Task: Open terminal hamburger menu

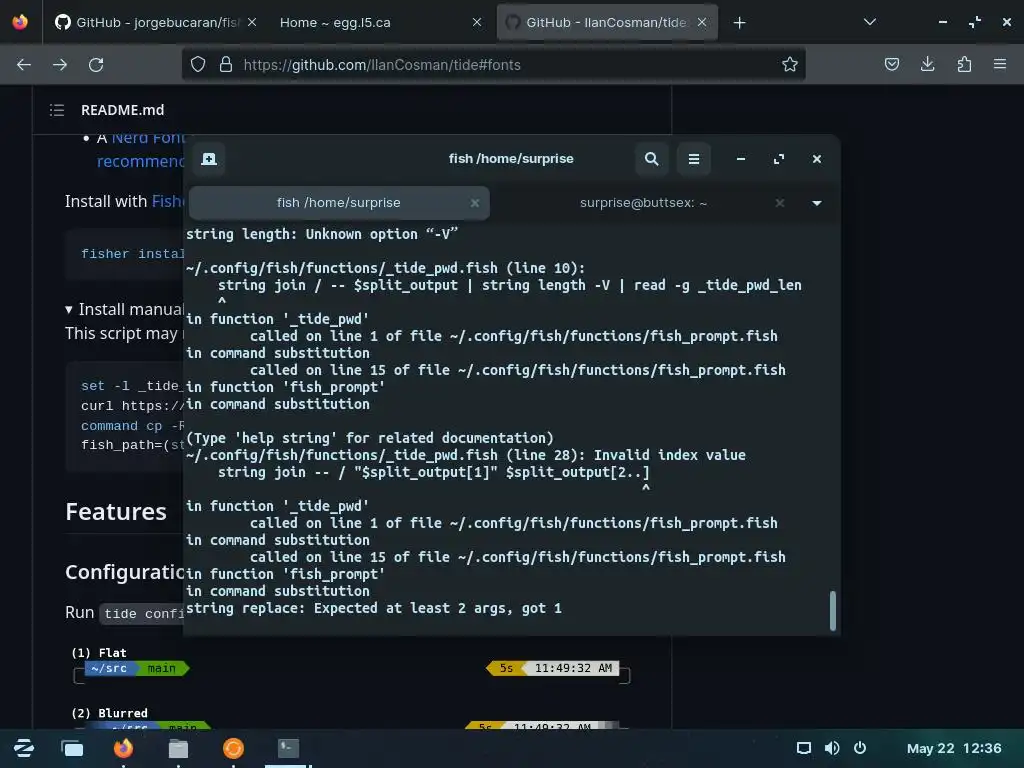Action: pyautogui.click(x=694, y=159)
